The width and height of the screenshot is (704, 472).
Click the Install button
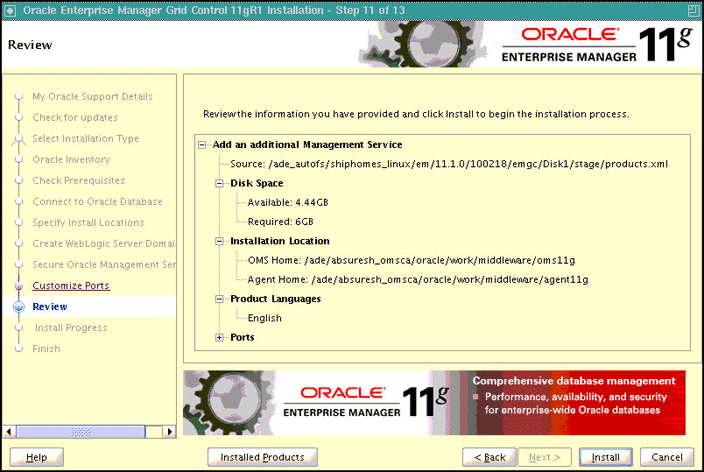(x=605, y=457)
